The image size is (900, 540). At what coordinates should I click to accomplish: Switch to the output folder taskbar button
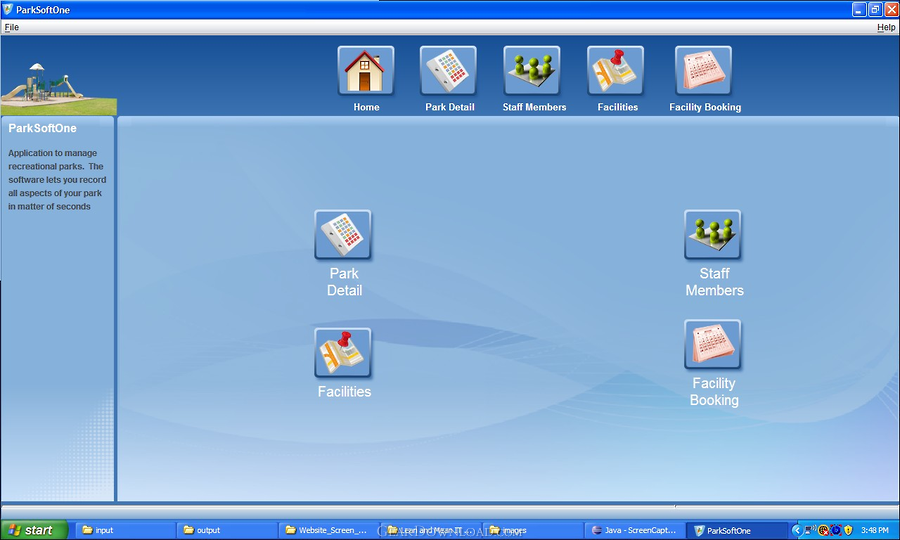(226, 530)
